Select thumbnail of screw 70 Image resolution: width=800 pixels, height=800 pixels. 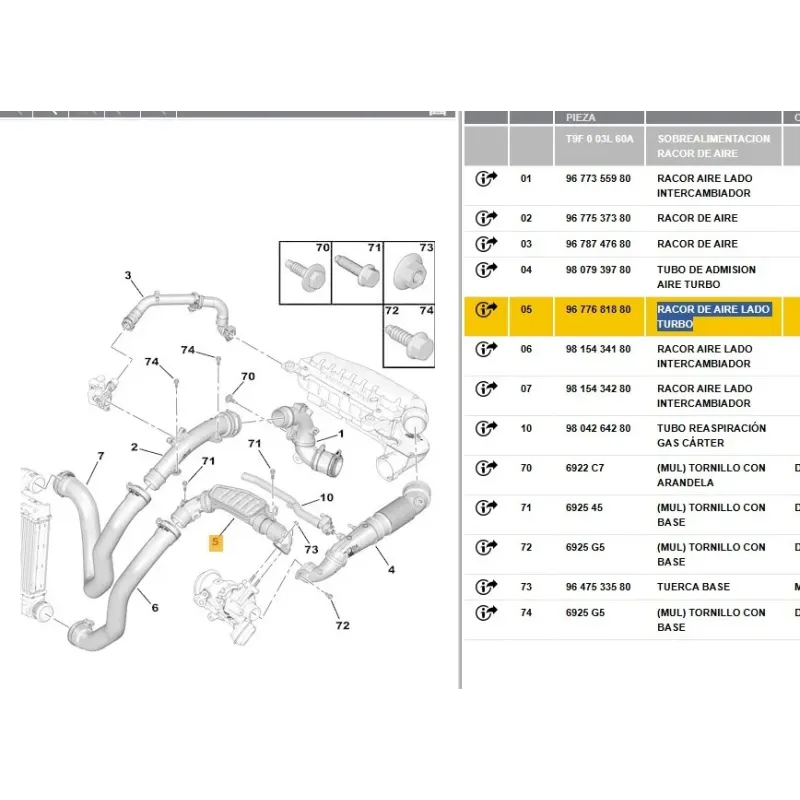pos(305,271)
